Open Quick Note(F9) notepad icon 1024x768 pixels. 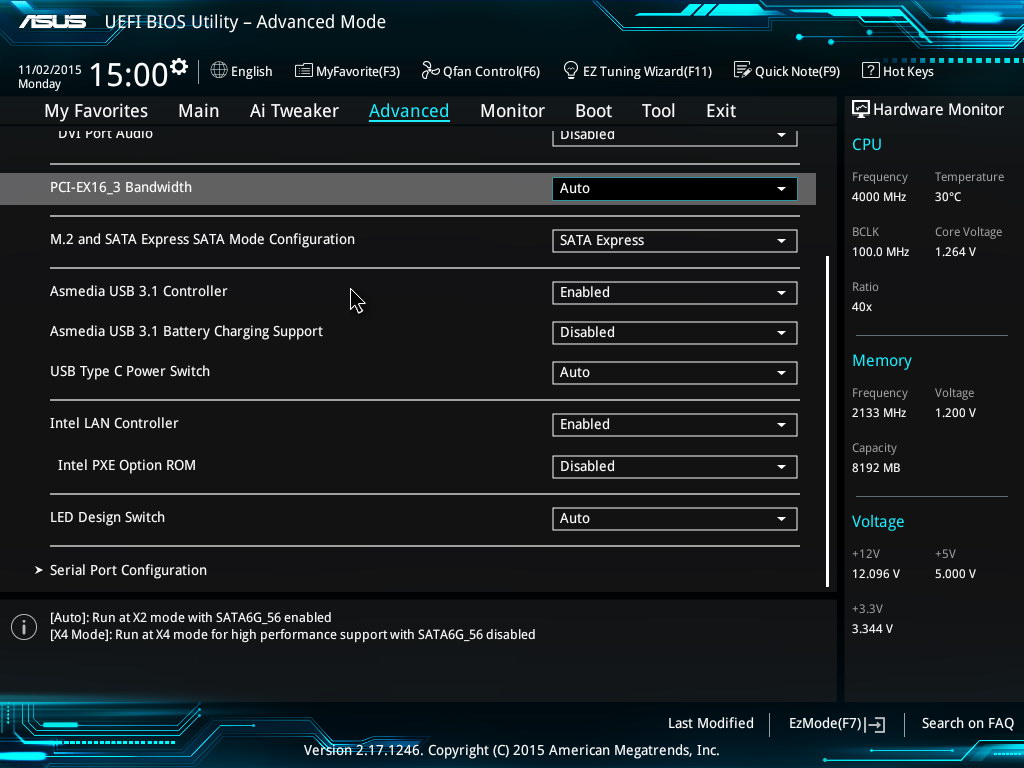pos(742,71)
